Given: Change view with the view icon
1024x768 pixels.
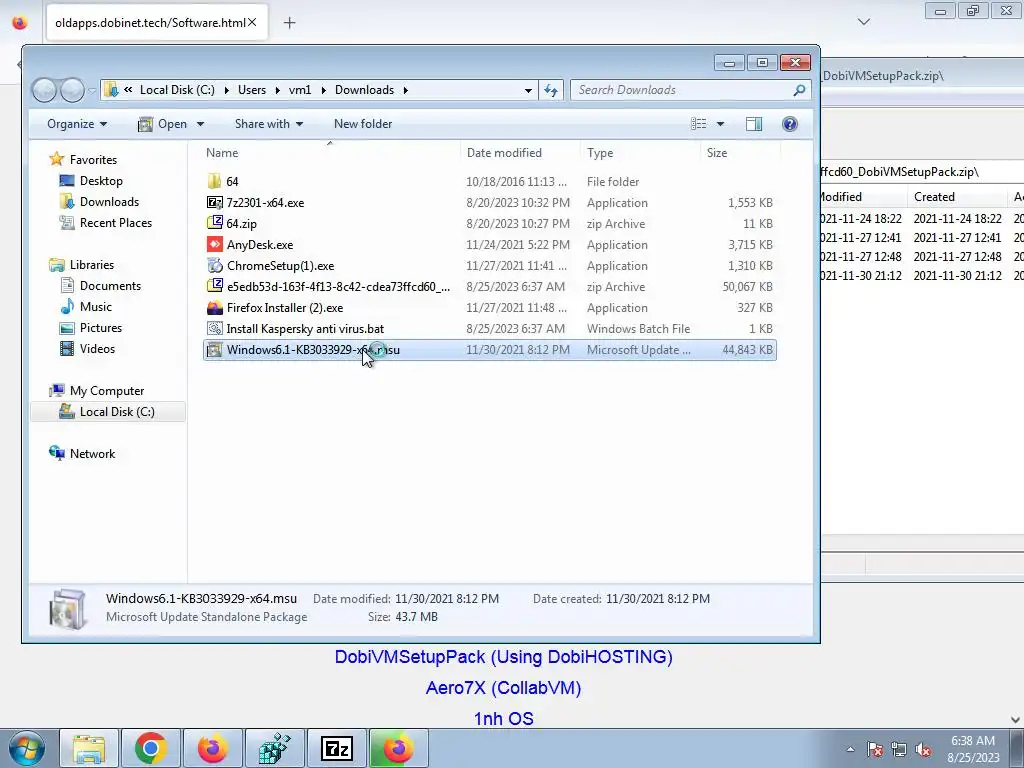Looking at the screenshot, I should point(699,123).
